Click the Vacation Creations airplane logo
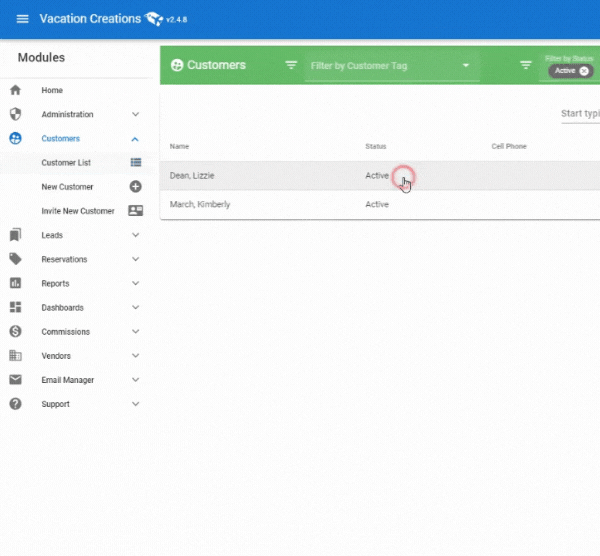 tap(154, 18)
